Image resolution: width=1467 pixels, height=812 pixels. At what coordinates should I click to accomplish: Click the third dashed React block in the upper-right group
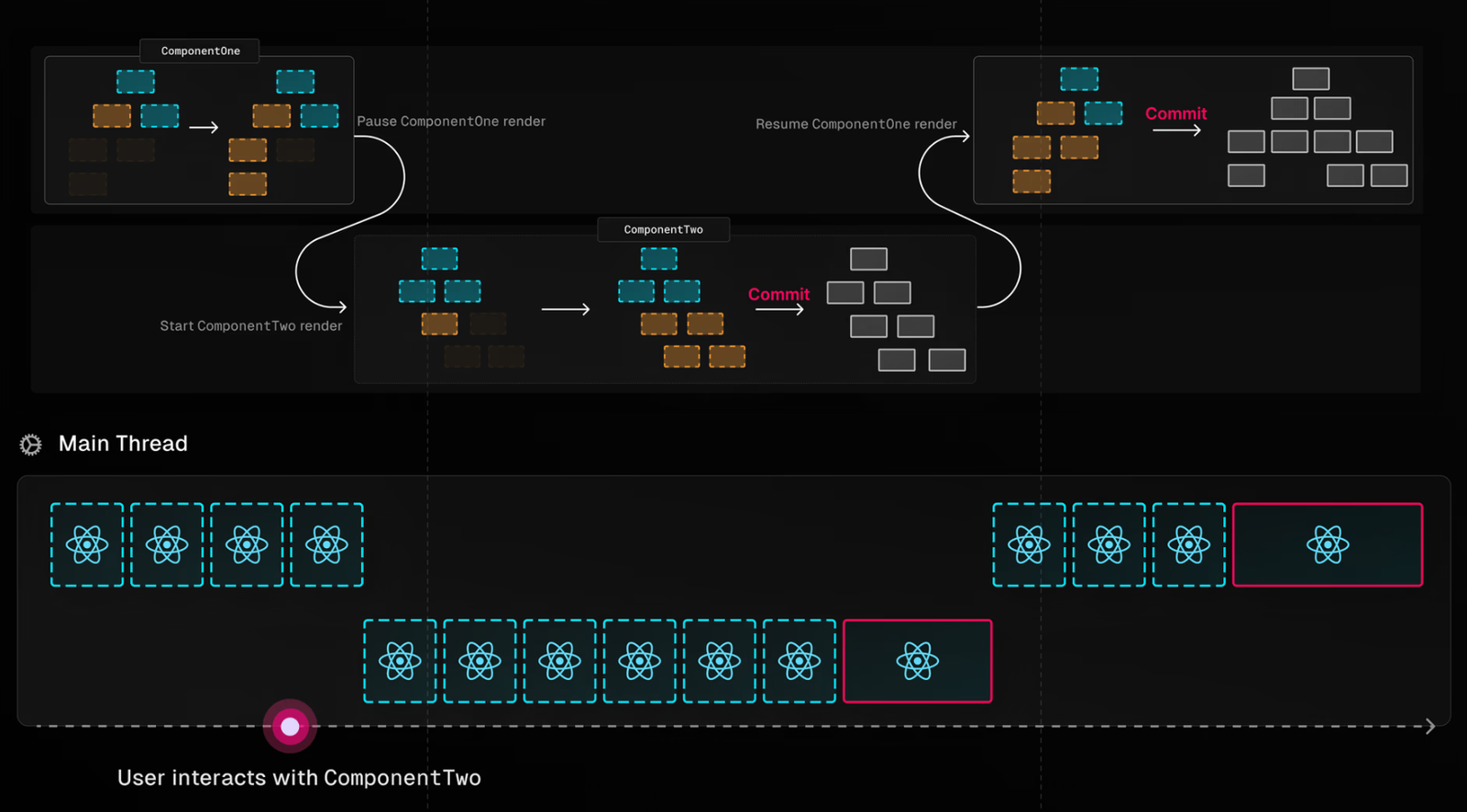[1189, 544]
